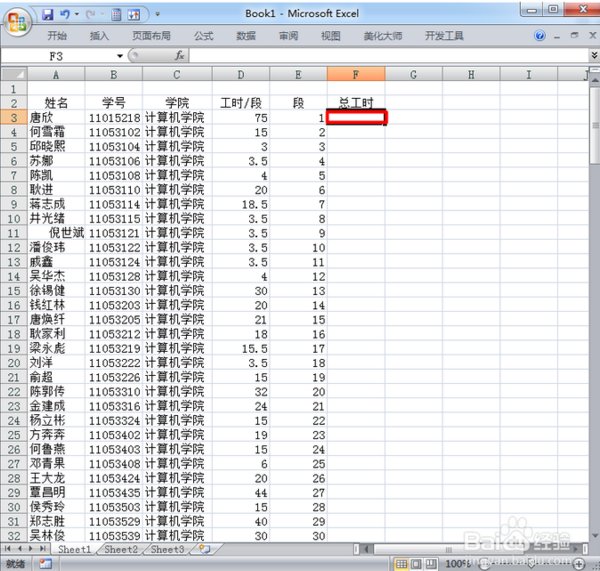Open the 审阅 ribbon tab
The height and width of the screenshot is (571, 600).
tap(288, 36)
